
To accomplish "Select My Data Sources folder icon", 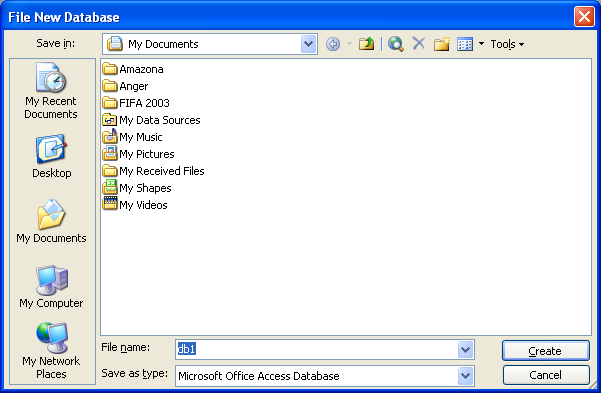I will (110, 120).
